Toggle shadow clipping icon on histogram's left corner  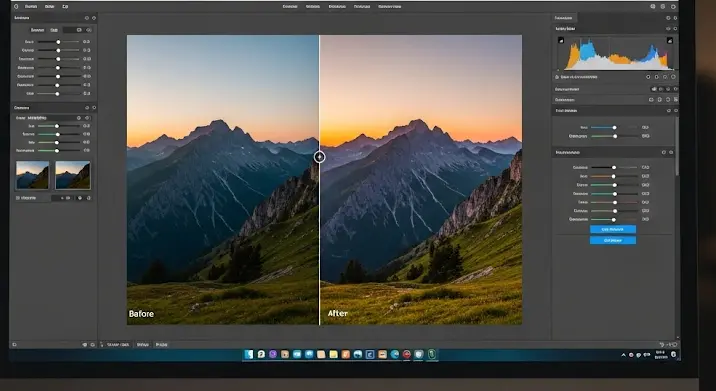coord(561,40)
